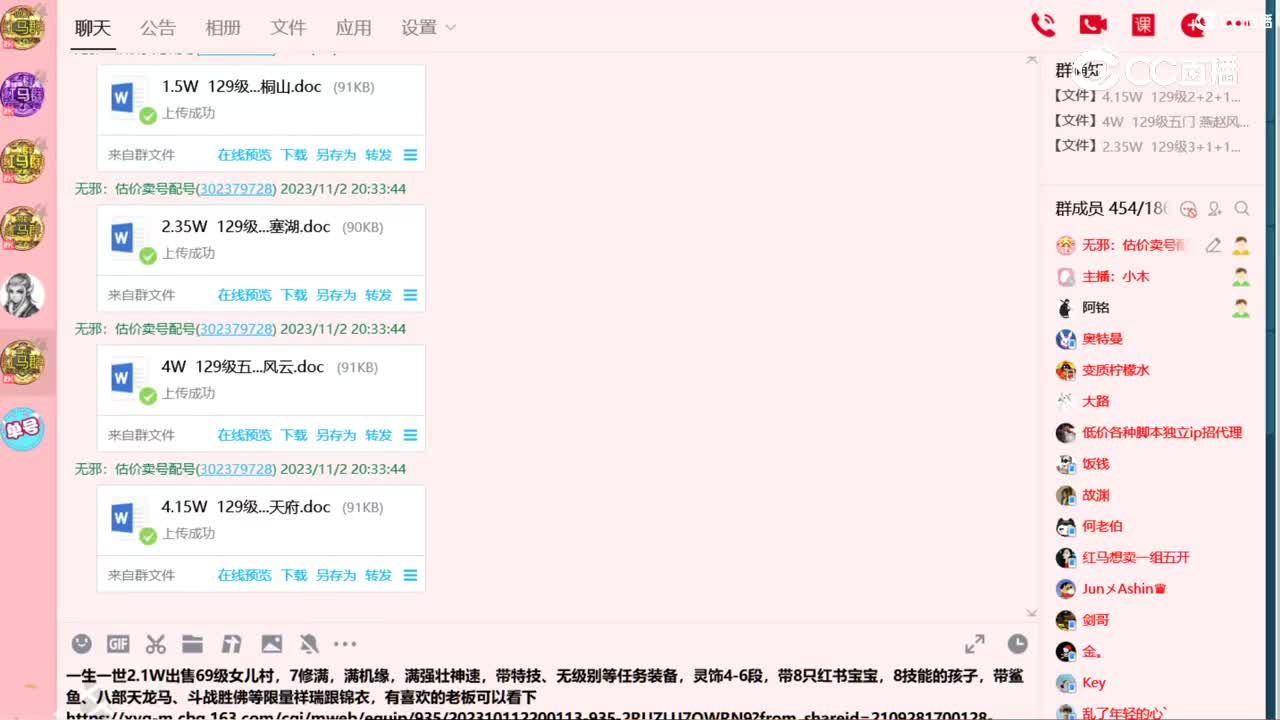Image resolution: width=1280 pixels, height=720 pixels.
Task: Search group members magnifier icon
Action: coord(1242,209)
